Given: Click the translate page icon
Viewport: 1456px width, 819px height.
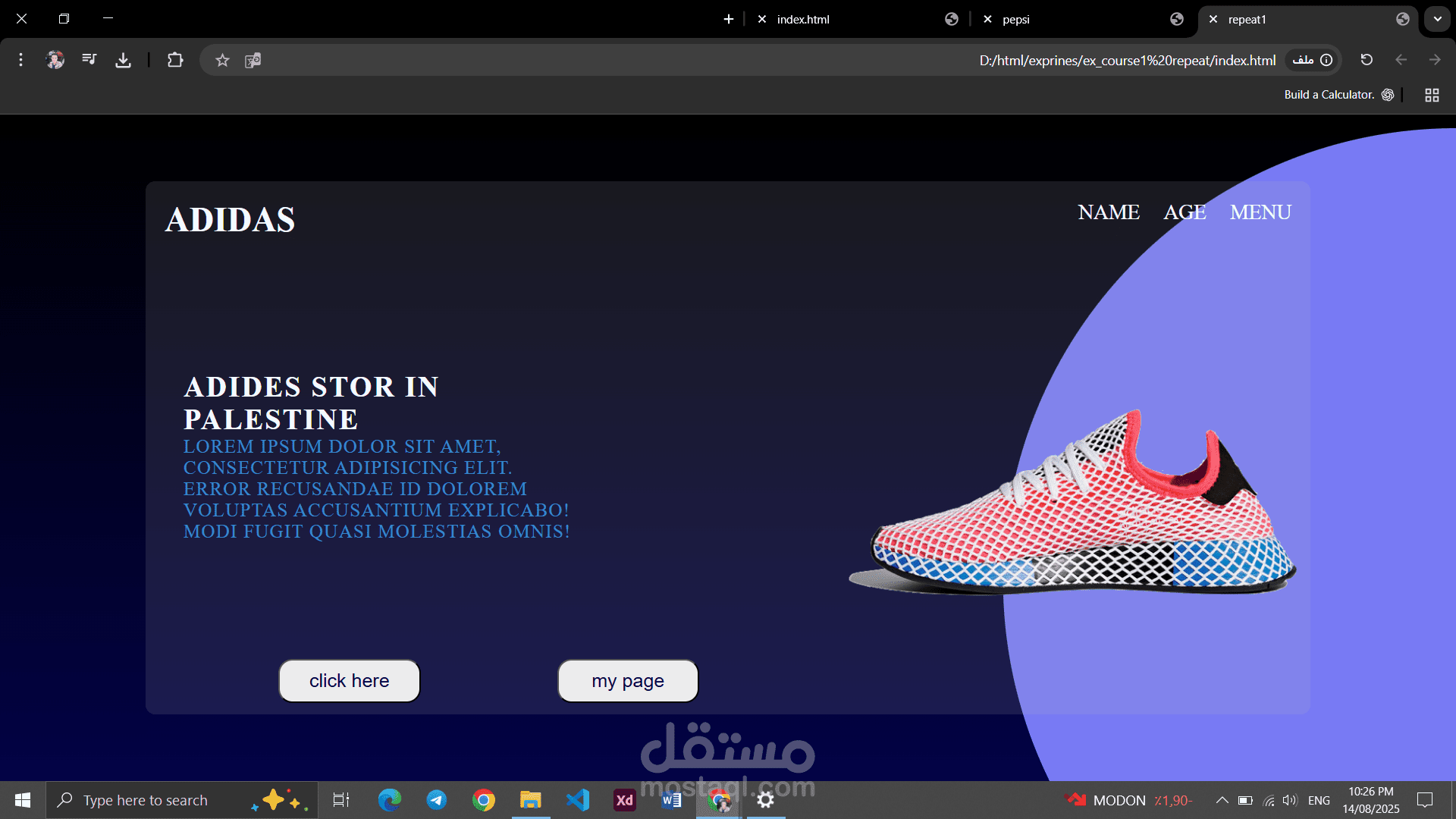Looking at the screenshot, I should click(253, 60).
